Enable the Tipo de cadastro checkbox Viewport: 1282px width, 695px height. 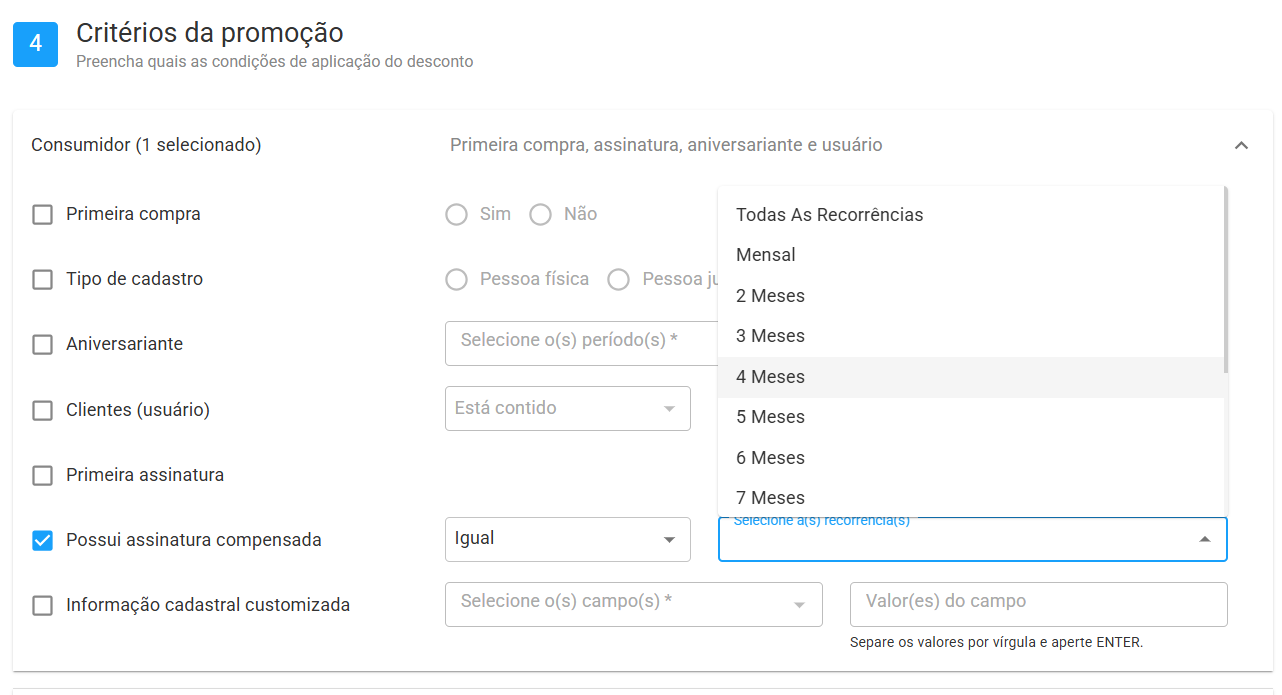click(42, 280)
